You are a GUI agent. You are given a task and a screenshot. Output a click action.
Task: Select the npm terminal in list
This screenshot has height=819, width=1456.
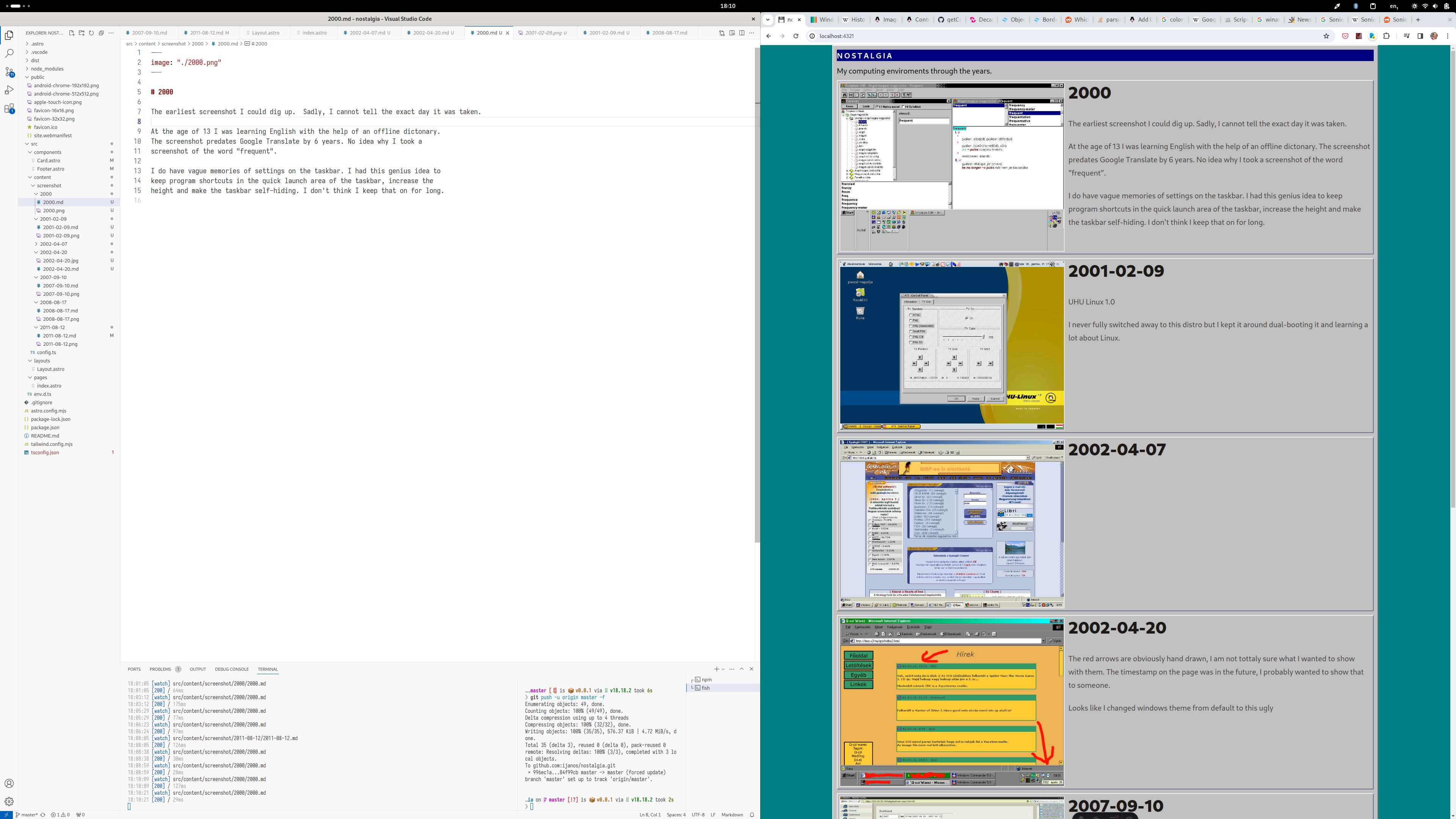[706, 679]
